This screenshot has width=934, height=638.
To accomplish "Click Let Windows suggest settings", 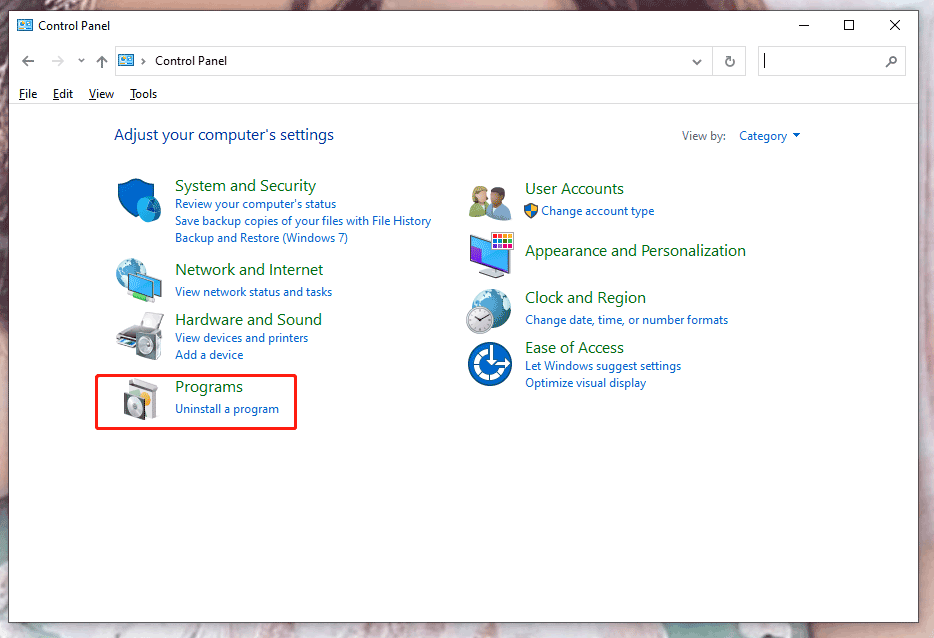I will 603,366.
